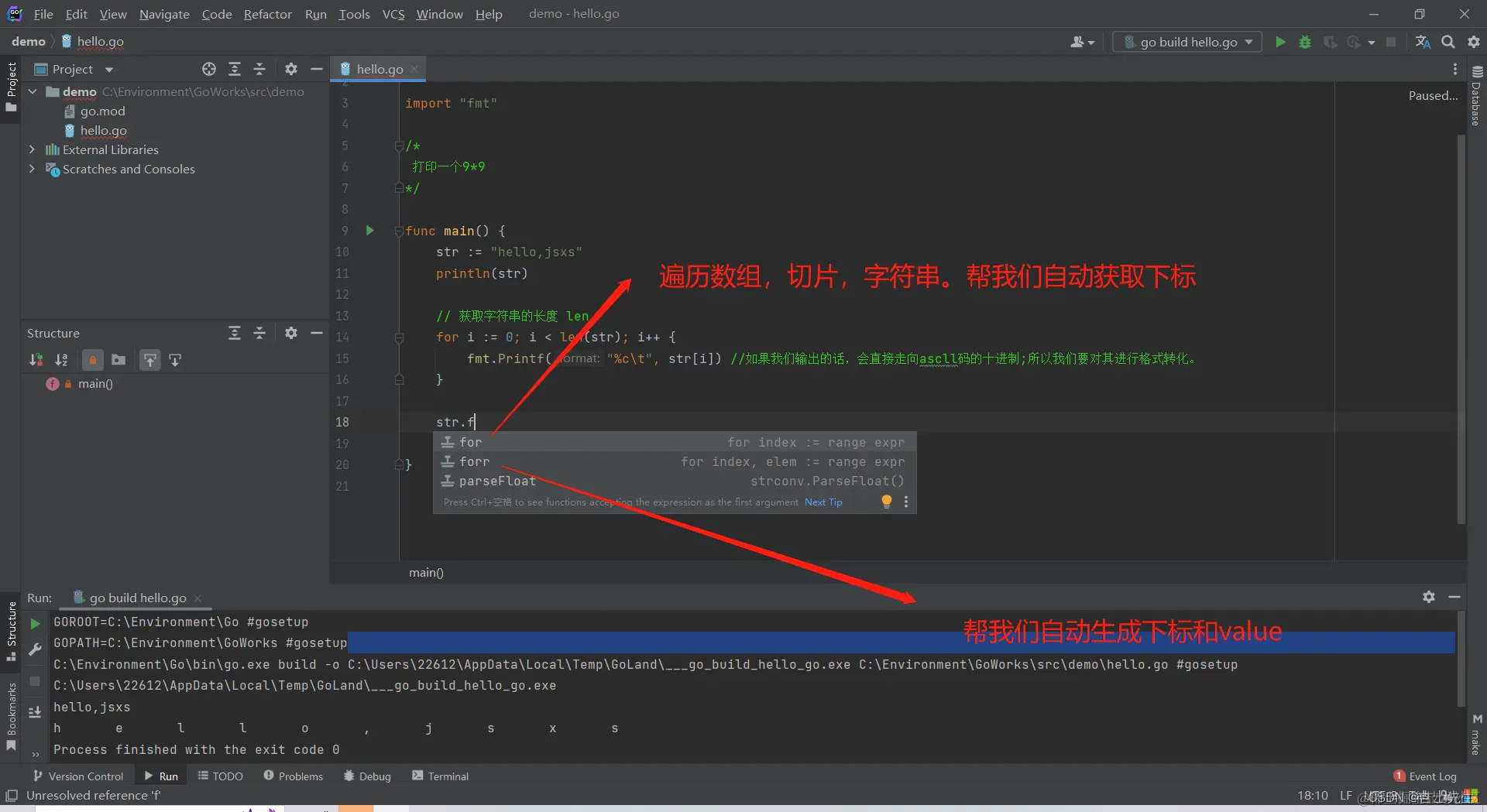Open IDE settings gear in top toolbar
The width and height of the screenshot is (1487, 812).
pyautogui.click(x=1473, y=42)
